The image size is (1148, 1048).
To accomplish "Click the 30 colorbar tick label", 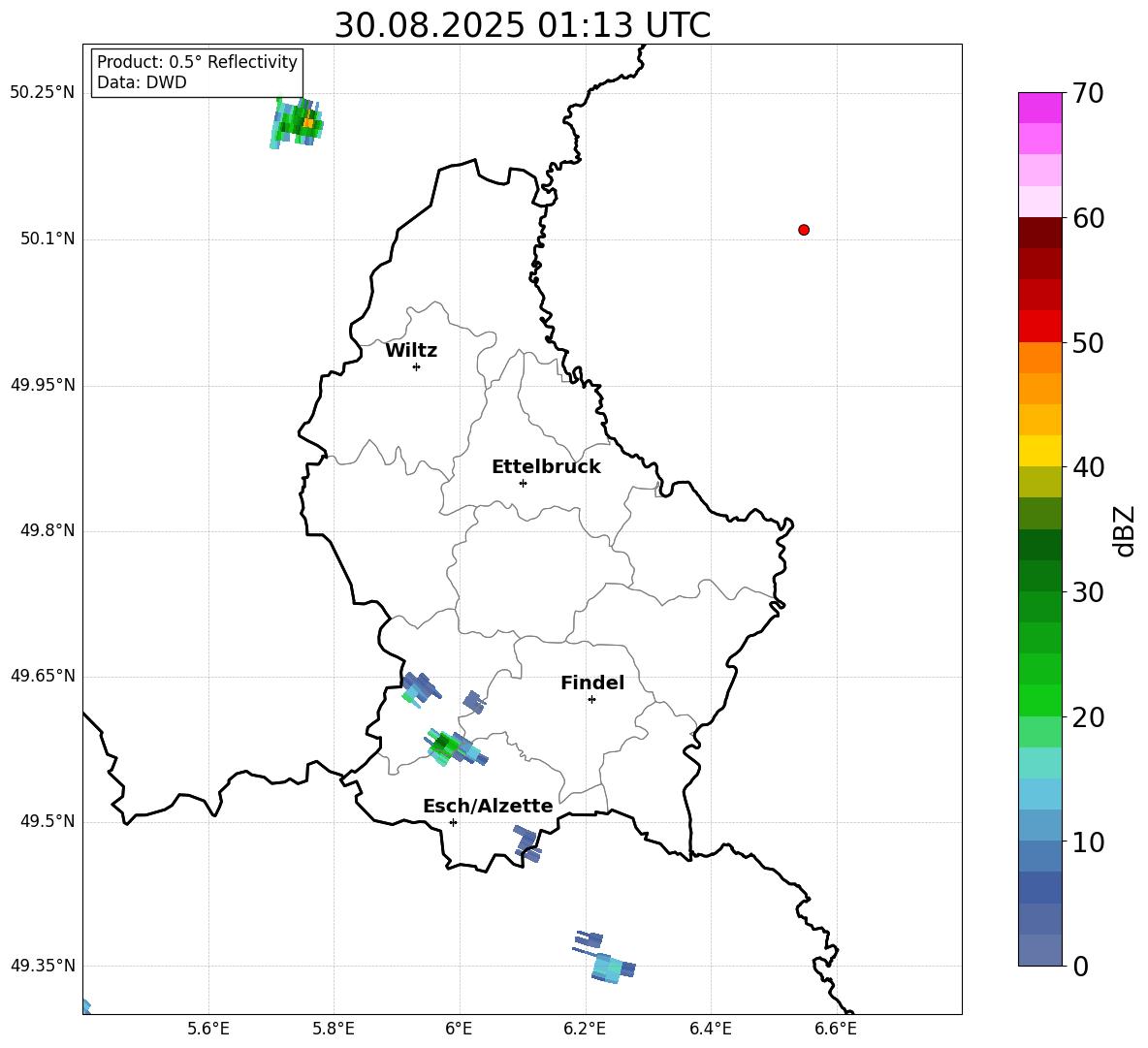I will pyautogui.click(x=1088, y=592).
